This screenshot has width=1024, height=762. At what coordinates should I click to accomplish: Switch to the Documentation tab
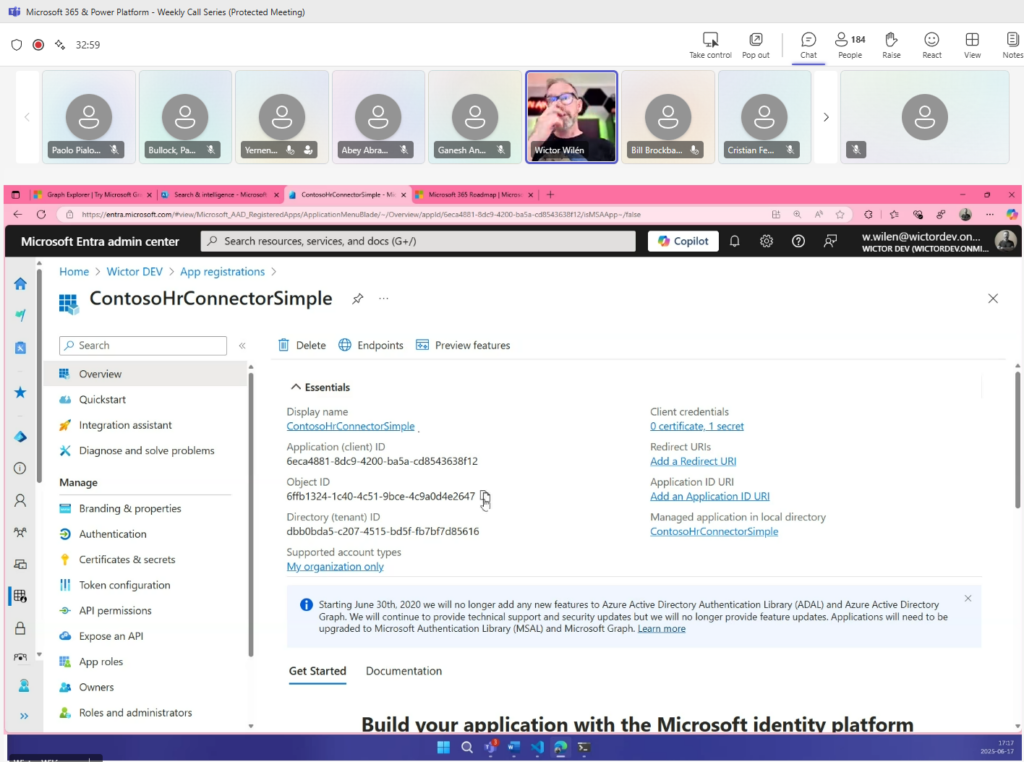404,671
